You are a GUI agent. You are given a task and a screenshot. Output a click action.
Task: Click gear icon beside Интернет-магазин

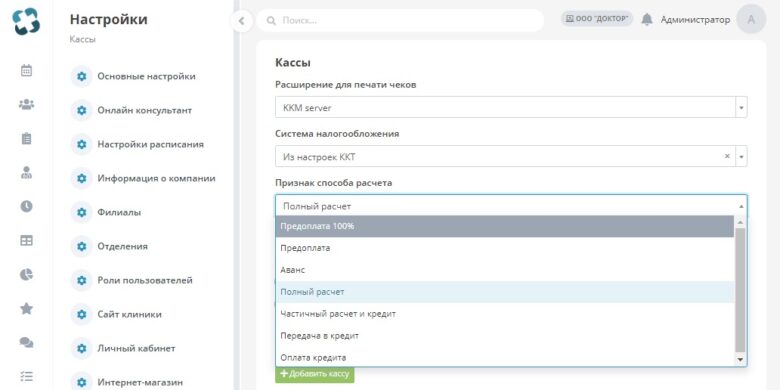82,382
